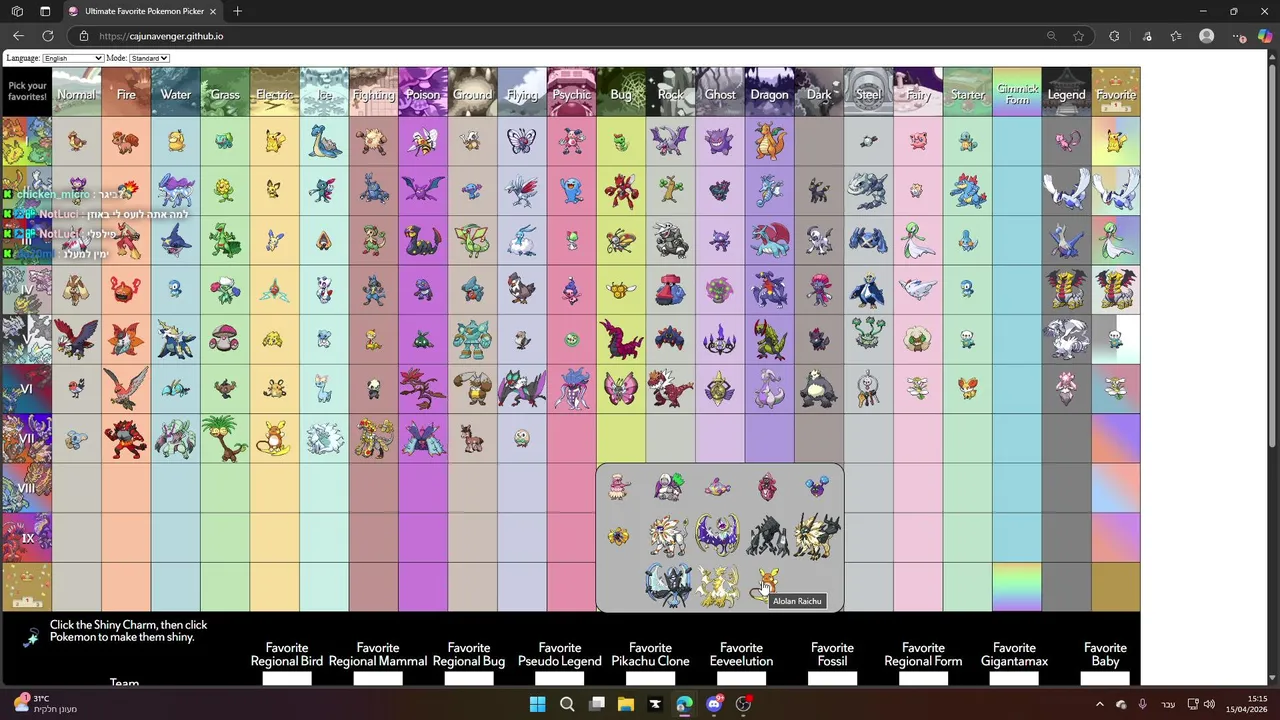The height and width of the screenshot is (720, 1280).
Task: Click the Shiny Charm icon
Action: [29, 636]
